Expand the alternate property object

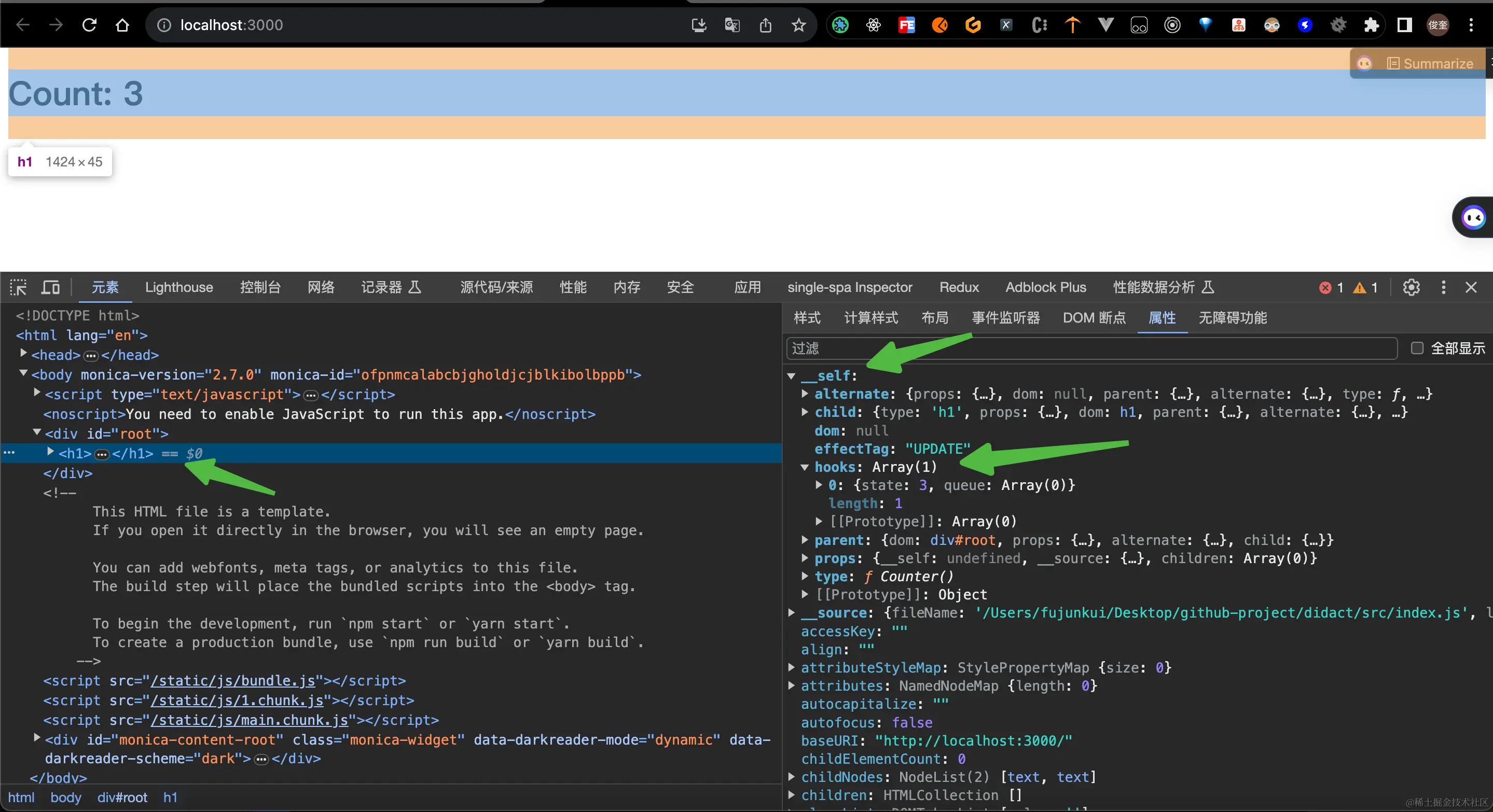pos(805,394)
